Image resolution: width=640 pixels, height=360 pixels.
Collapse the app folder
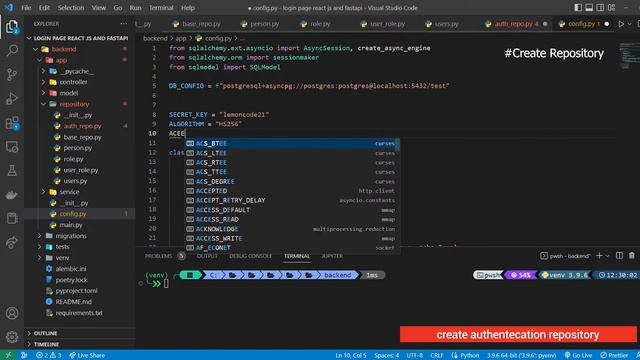[x=40, y=60]
